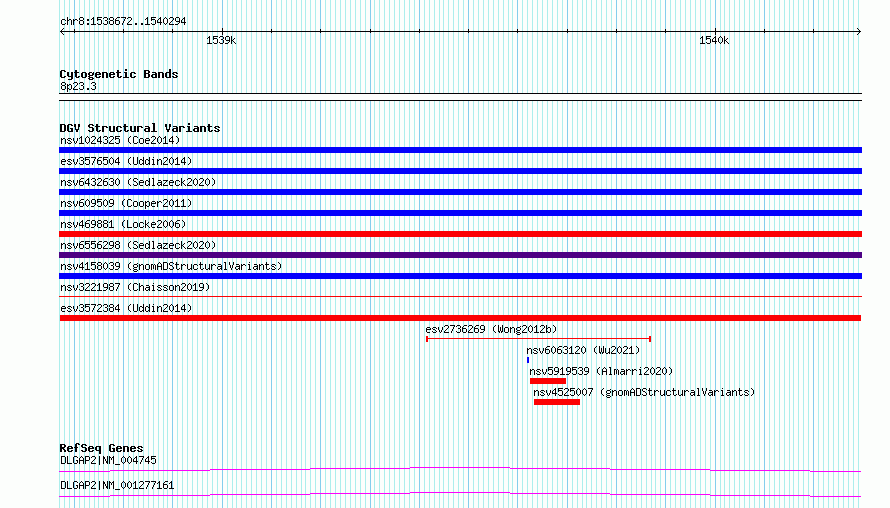
Task: Open the nsv6556298 (Sedlazeck2020) variant label
Action: point(138,245)
